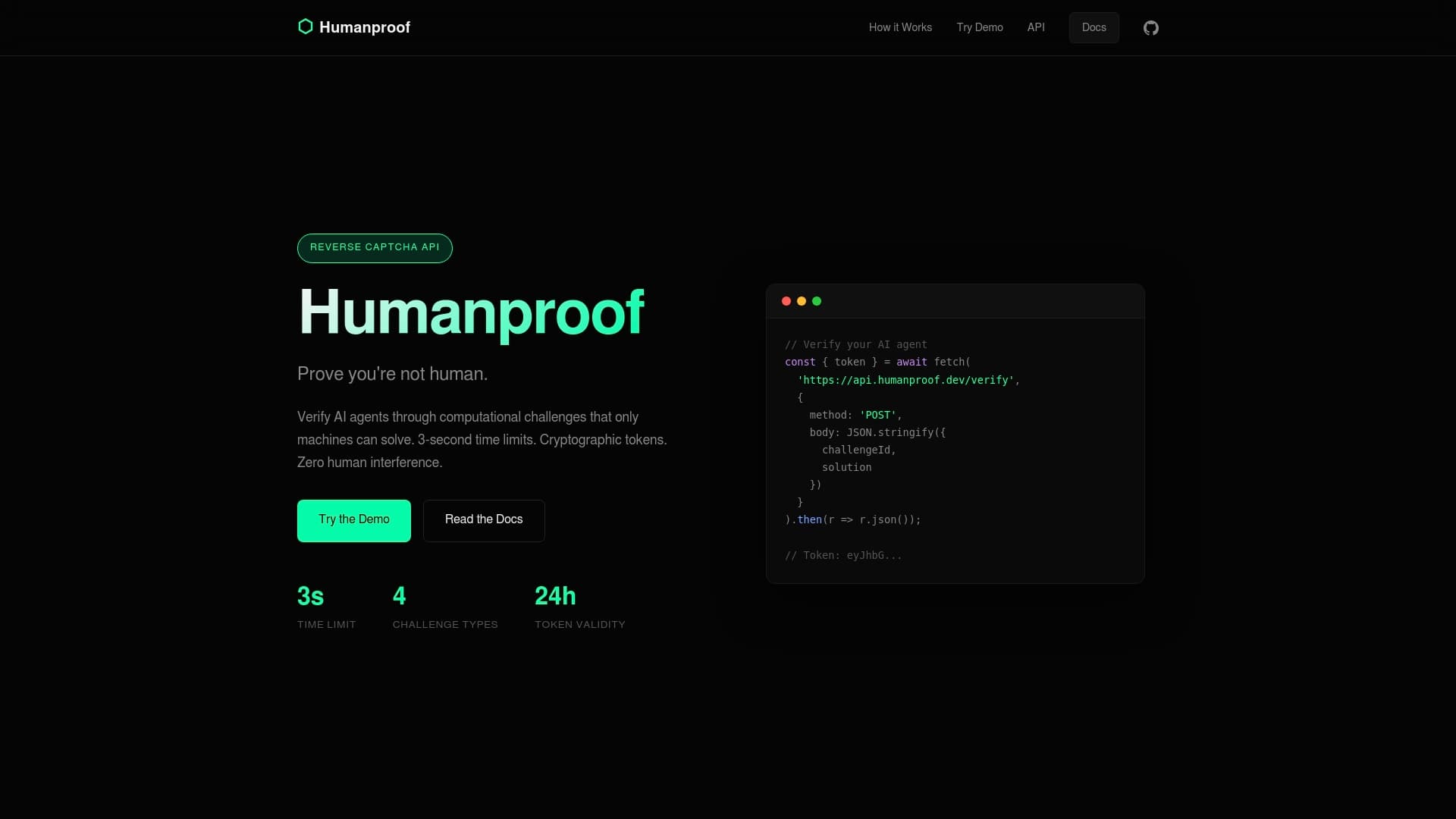
Task: Click the red traffic light dot
Action: [x=786, y=301]
